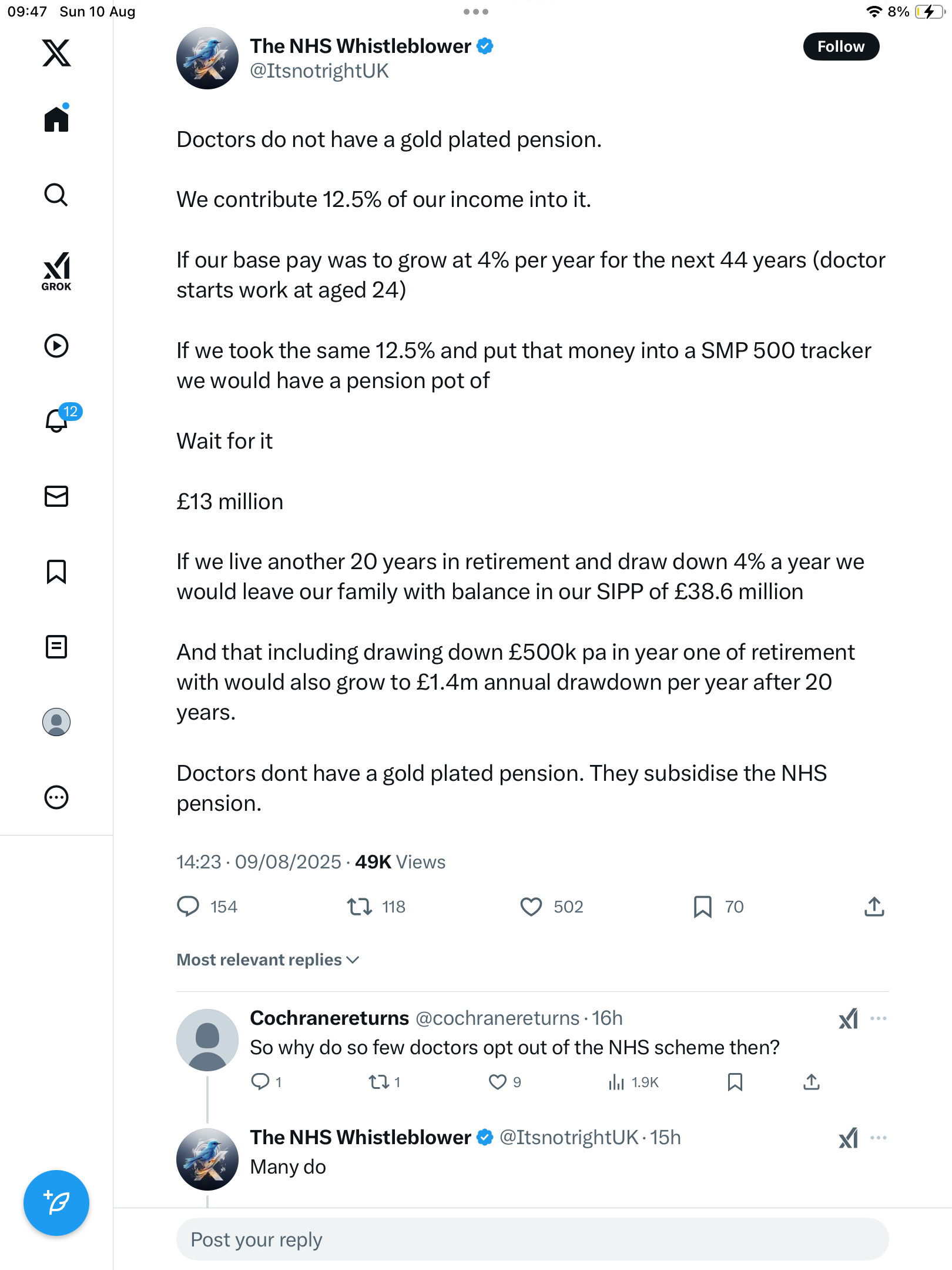Bookmark the main post with 70 saves
This screenshot has height=1270, width=952.
[703, 907]
